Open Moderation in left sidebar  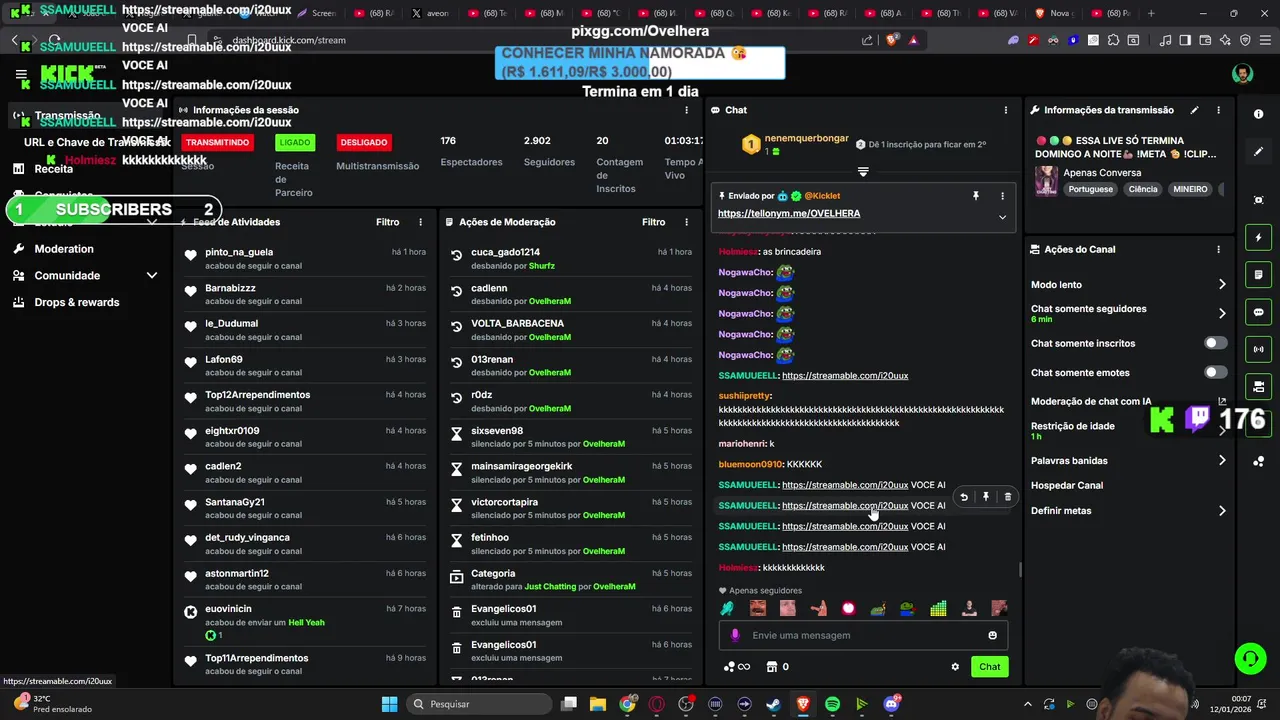64,249
